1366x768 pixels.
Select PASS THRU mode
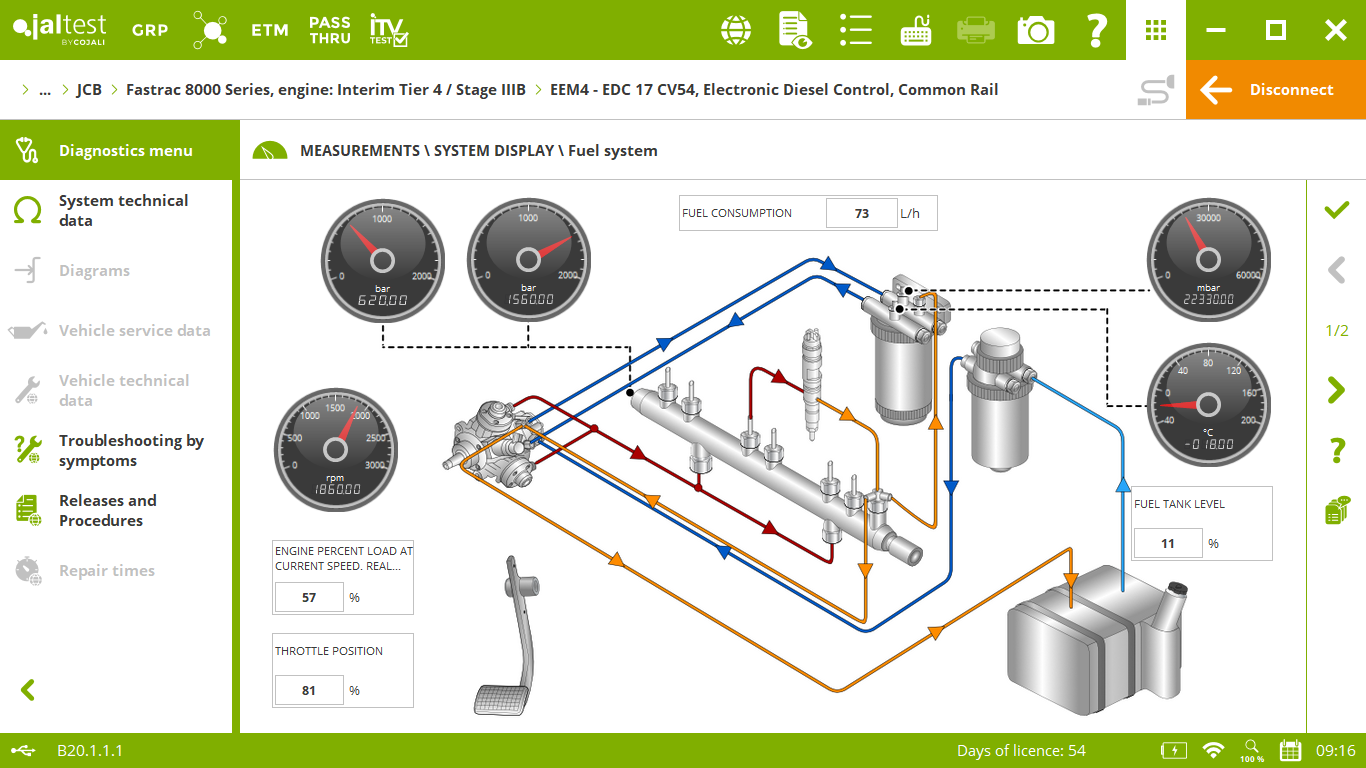tap(330, 30)
